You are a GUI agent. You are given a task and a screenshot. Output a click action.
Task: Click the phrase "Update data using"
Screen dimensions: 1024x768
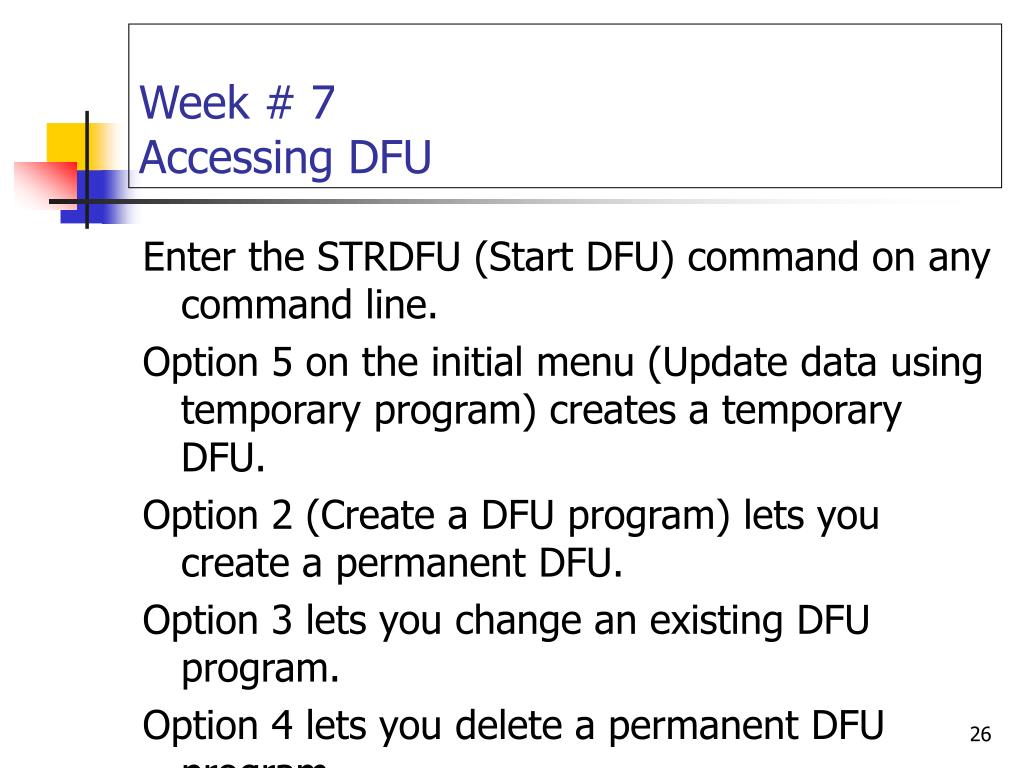[824, 364]
